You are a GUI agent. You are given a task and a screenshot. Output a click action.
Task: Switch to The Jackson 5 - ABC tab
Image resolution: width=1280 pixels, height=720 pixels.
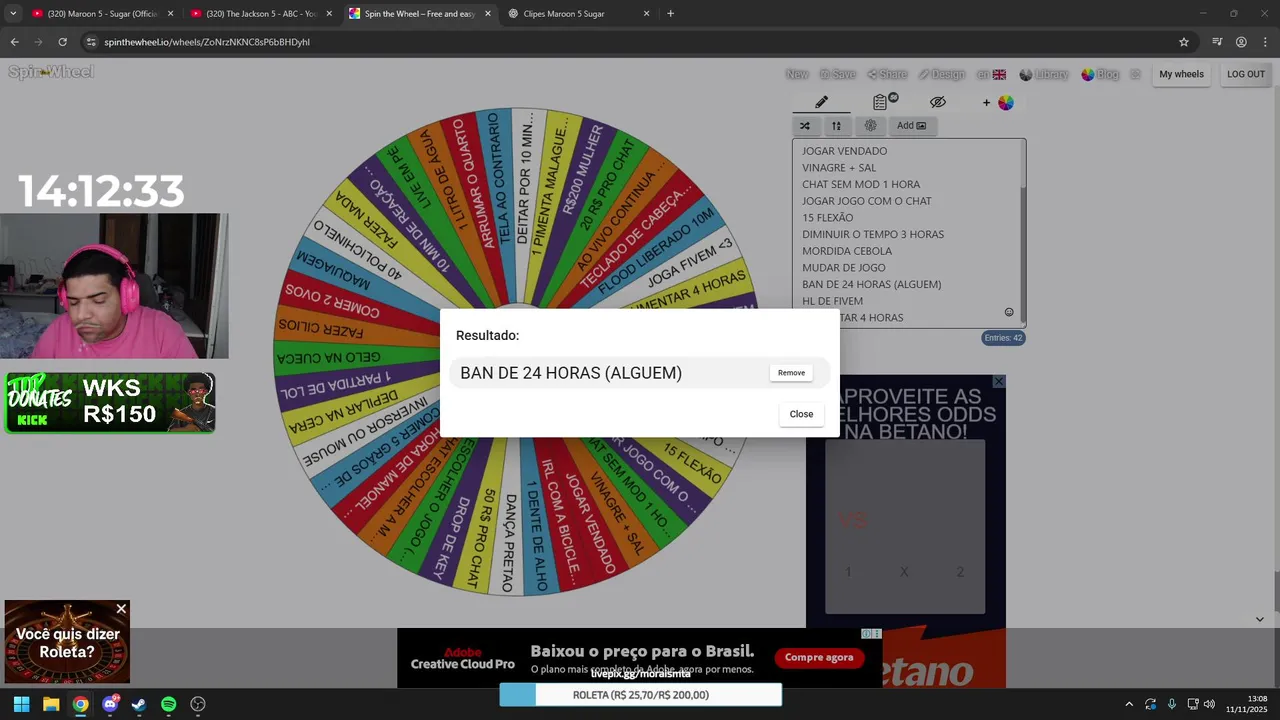point(261,14)
